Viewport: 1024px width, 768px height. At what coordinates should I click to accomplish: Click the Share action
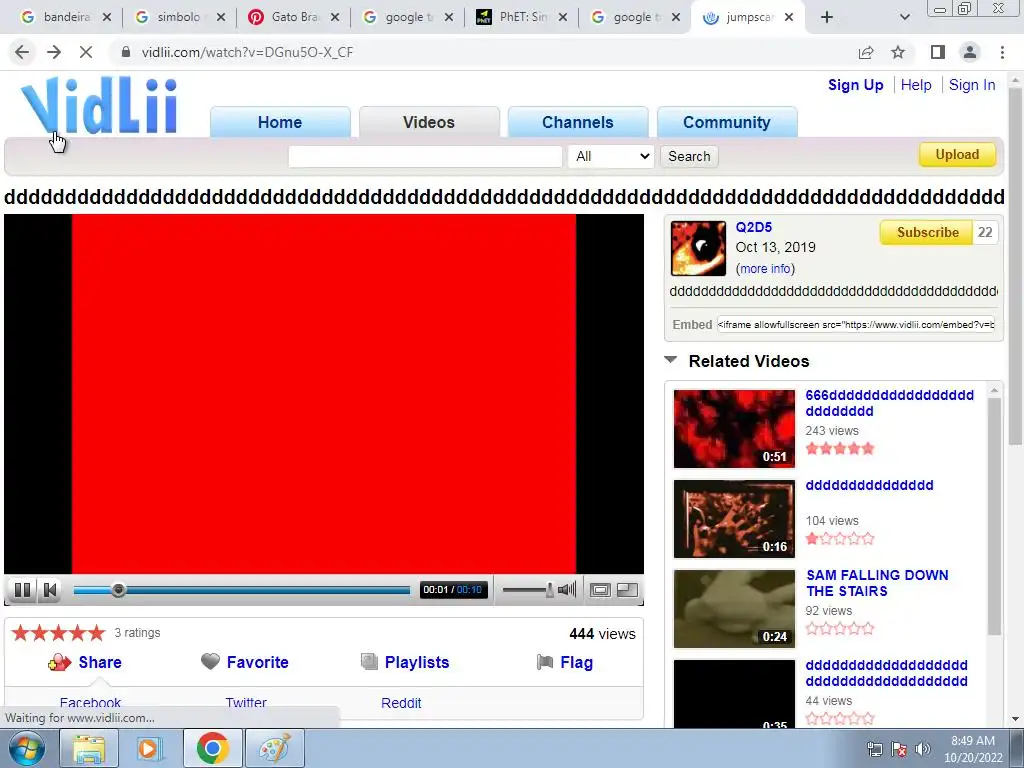click(x=85, y=662)
